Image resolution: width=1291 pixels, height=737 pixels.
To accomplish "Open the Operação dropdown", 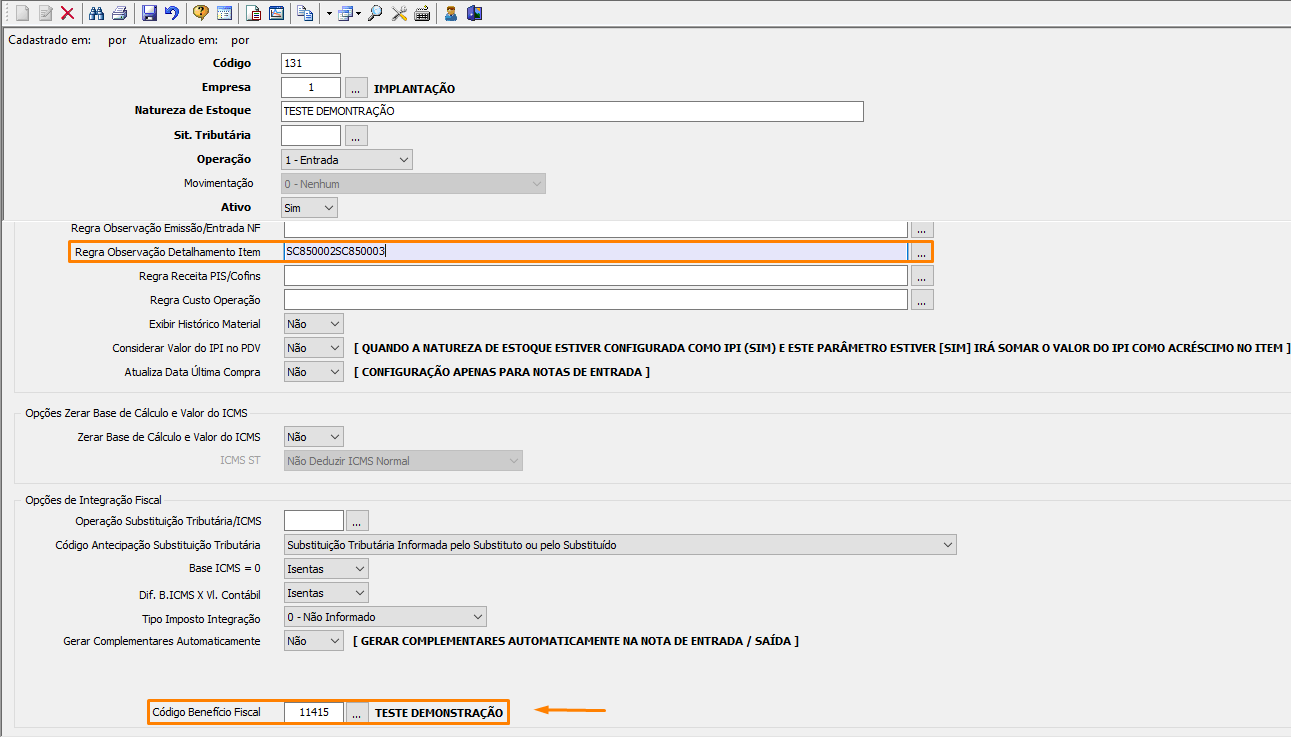I will click(346, 160).
